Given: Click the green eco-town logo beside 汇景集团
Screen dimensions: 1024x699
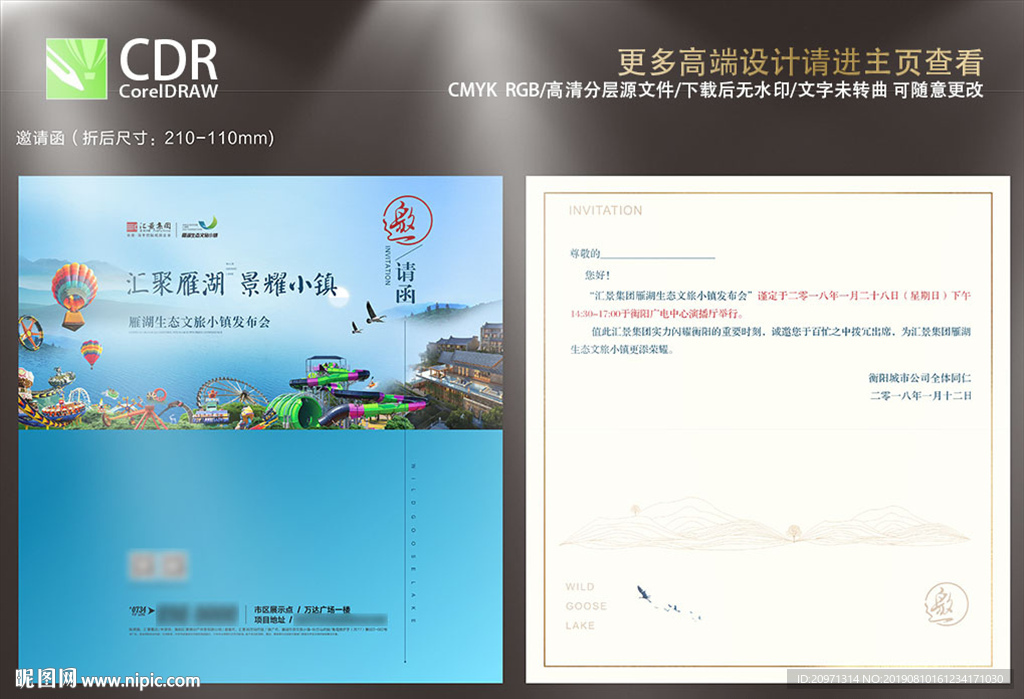Looking at the screenshot, I should point(199,228).
